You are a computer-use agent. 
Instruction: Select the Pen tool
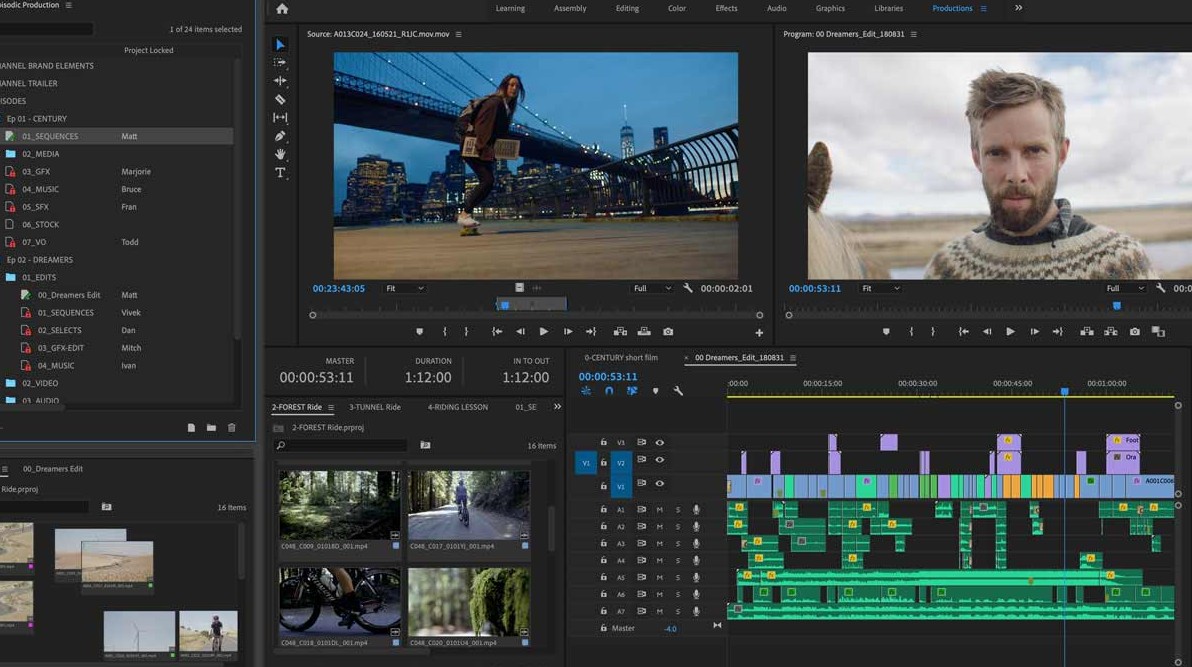click(x=280, y=136)
